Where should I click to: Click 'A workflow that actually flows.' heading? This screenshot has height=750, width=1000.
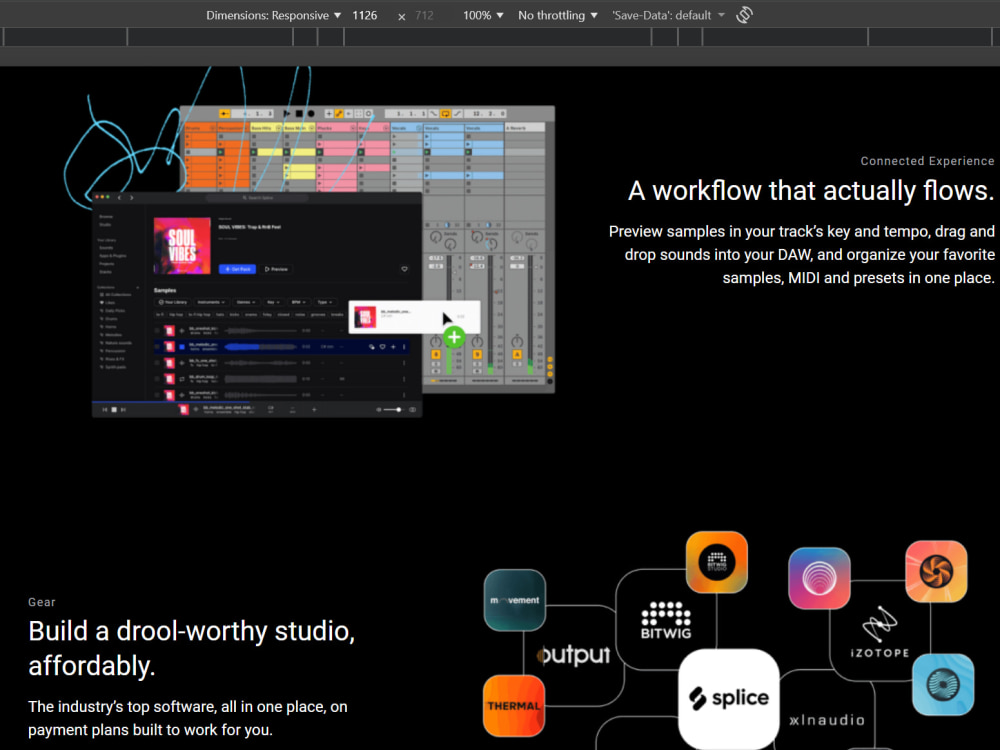tap(811, 191)
